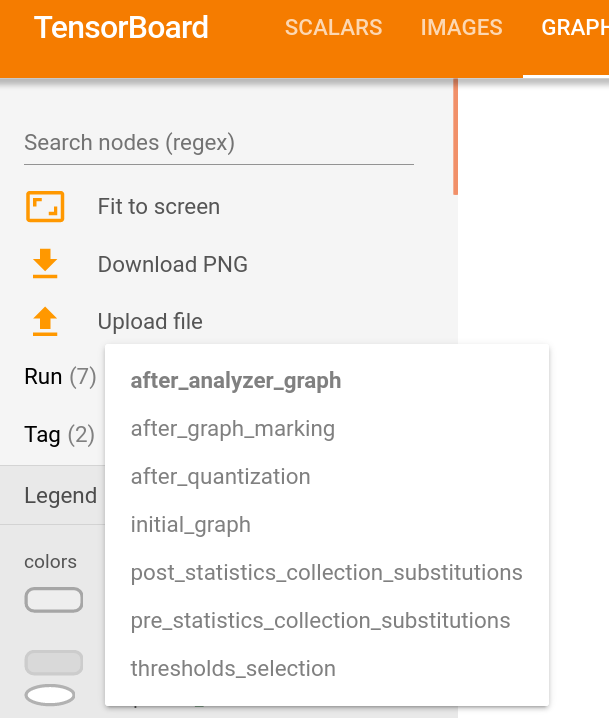609x718 pixels.
Task: Pick initial_graph from the run dropdown
Action: click(327, 525)
